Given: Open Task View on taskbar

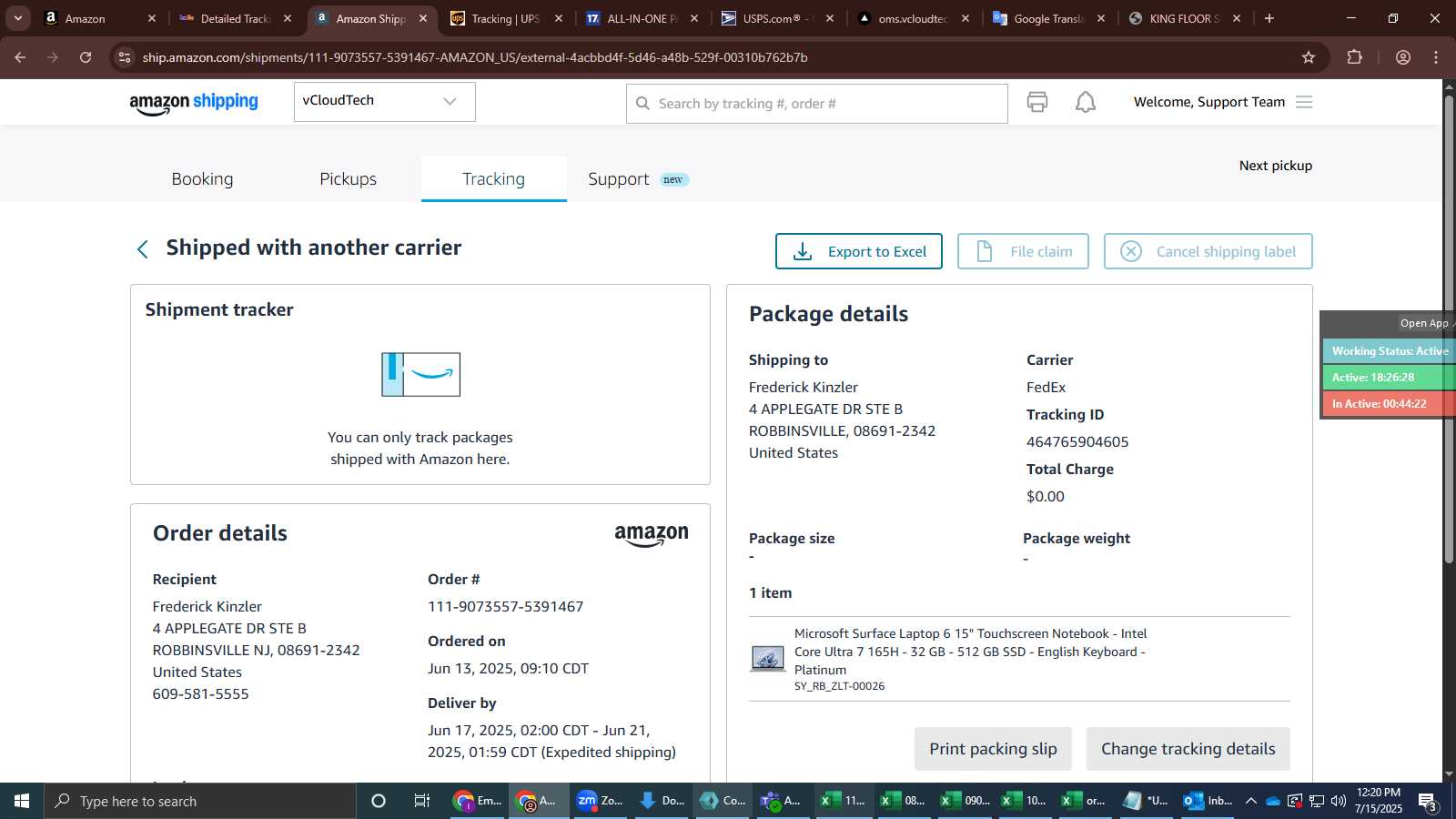Looking at the screenshot, I should 422,801.
